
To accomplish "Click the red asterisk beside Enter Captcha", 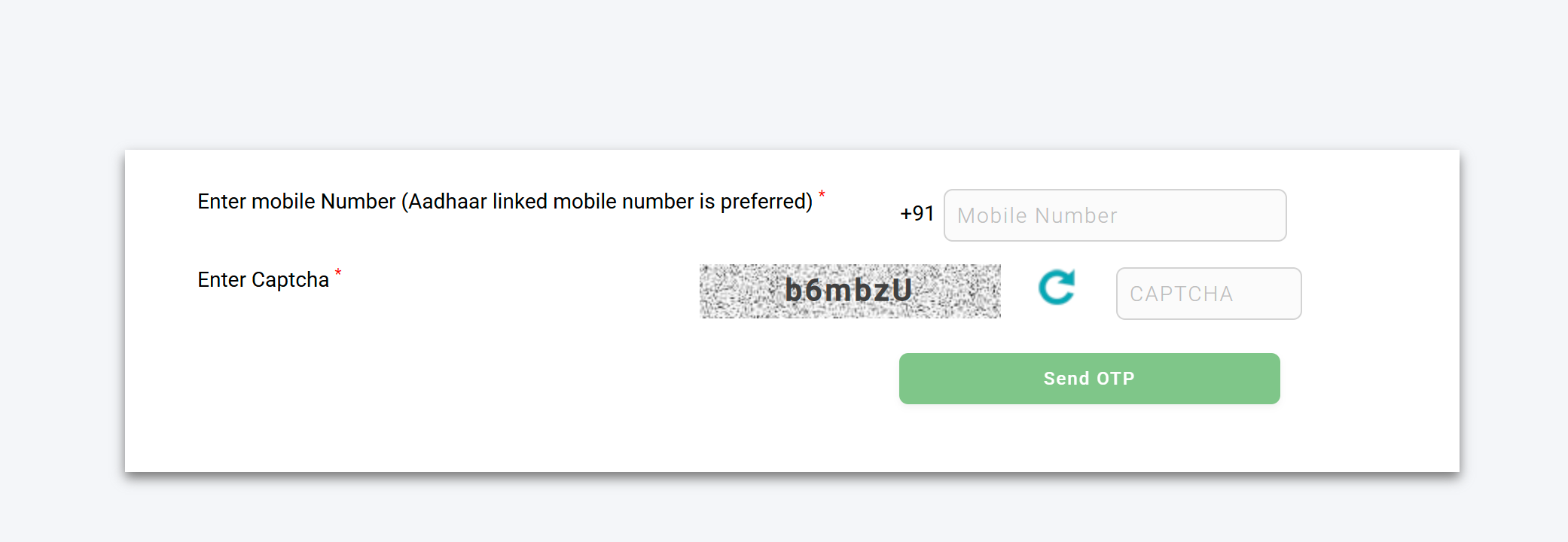I will 337,273.
